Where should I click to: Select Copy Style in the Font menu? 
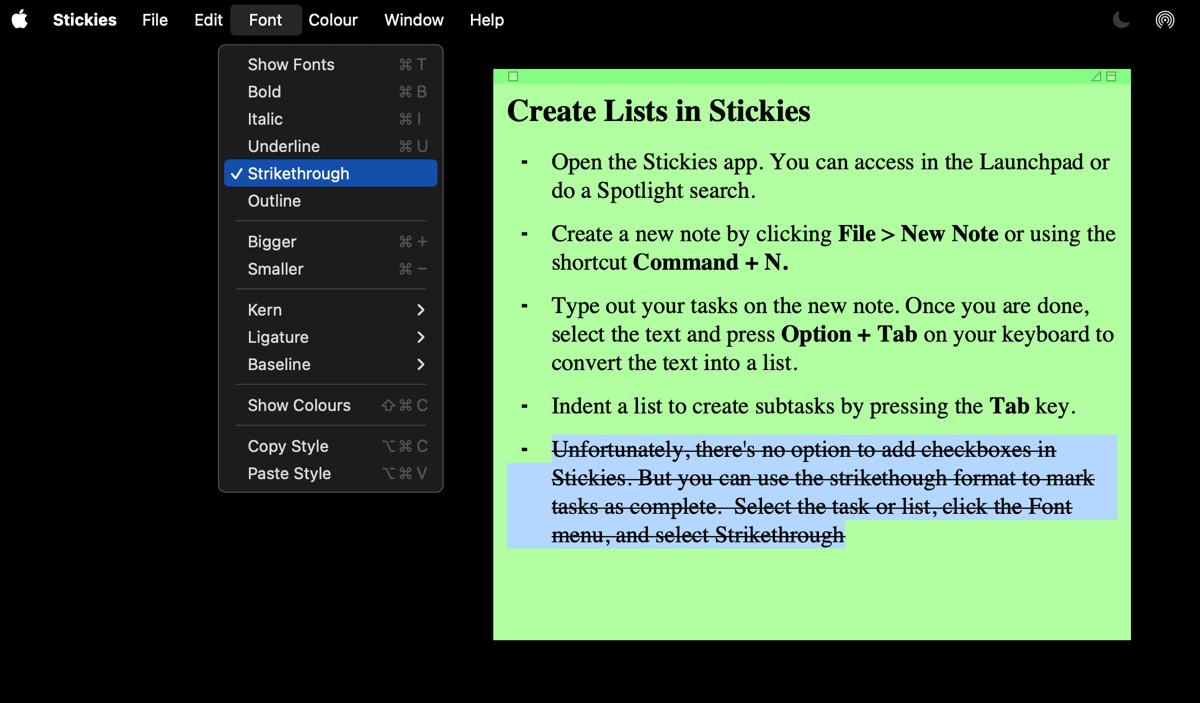[331, 446]
